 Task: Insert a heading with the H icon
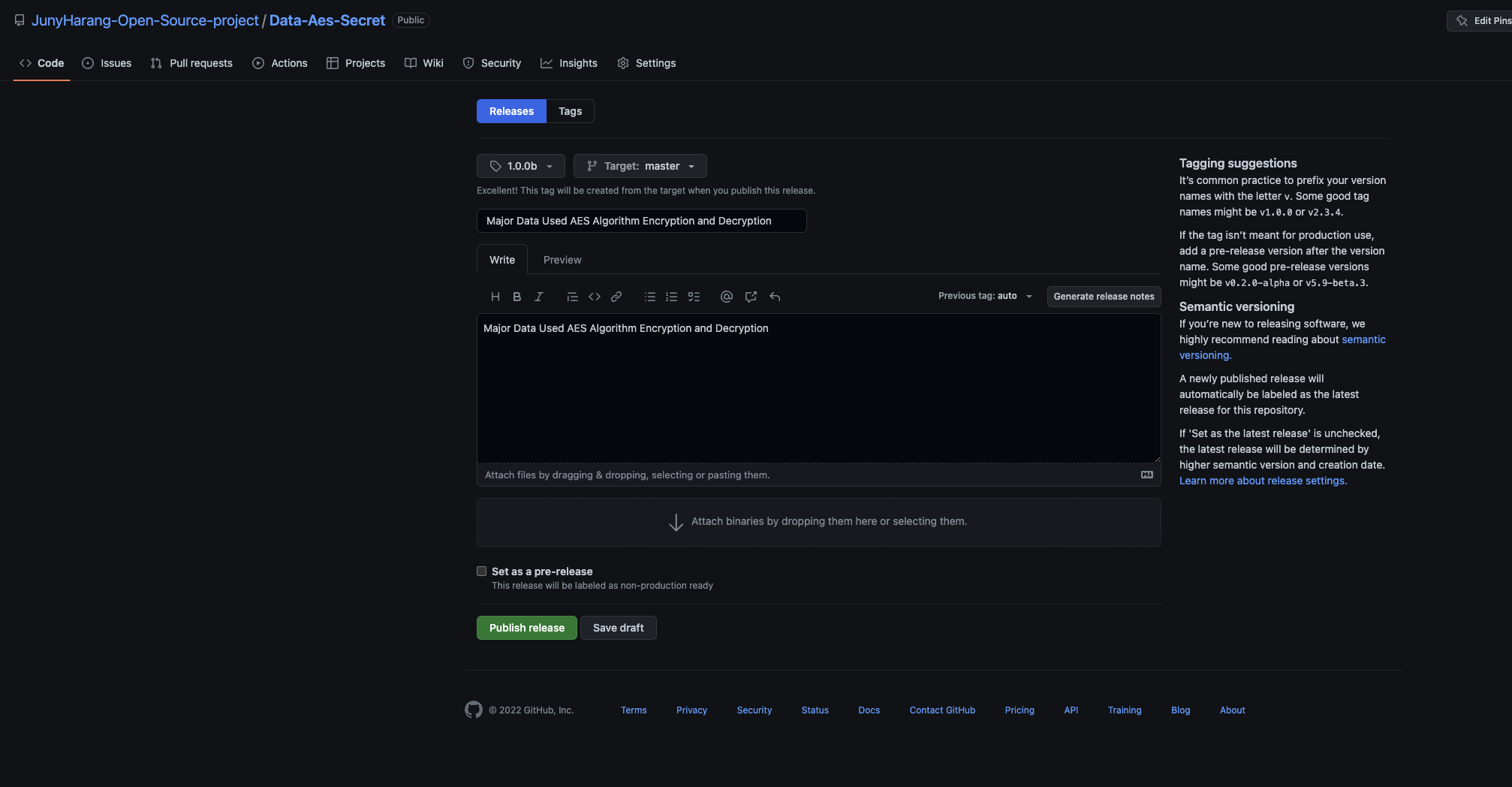pyautogui.click(x=495, y=297)
